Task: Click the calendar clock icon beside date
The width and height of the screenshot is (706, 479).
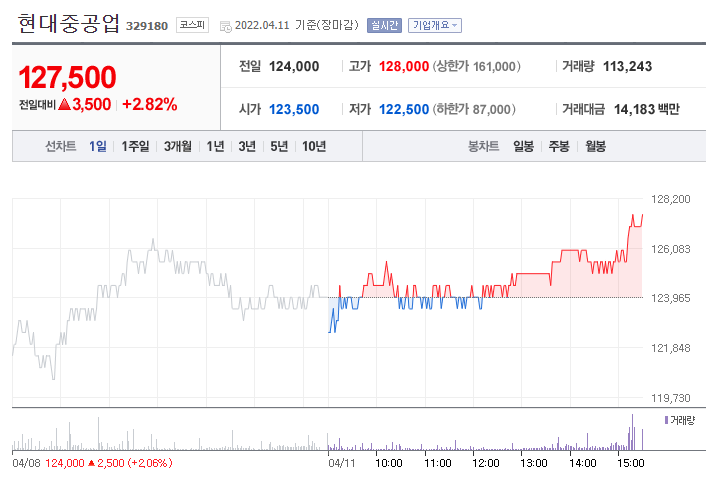Action: pyautogui.click(x=226, y=27)
